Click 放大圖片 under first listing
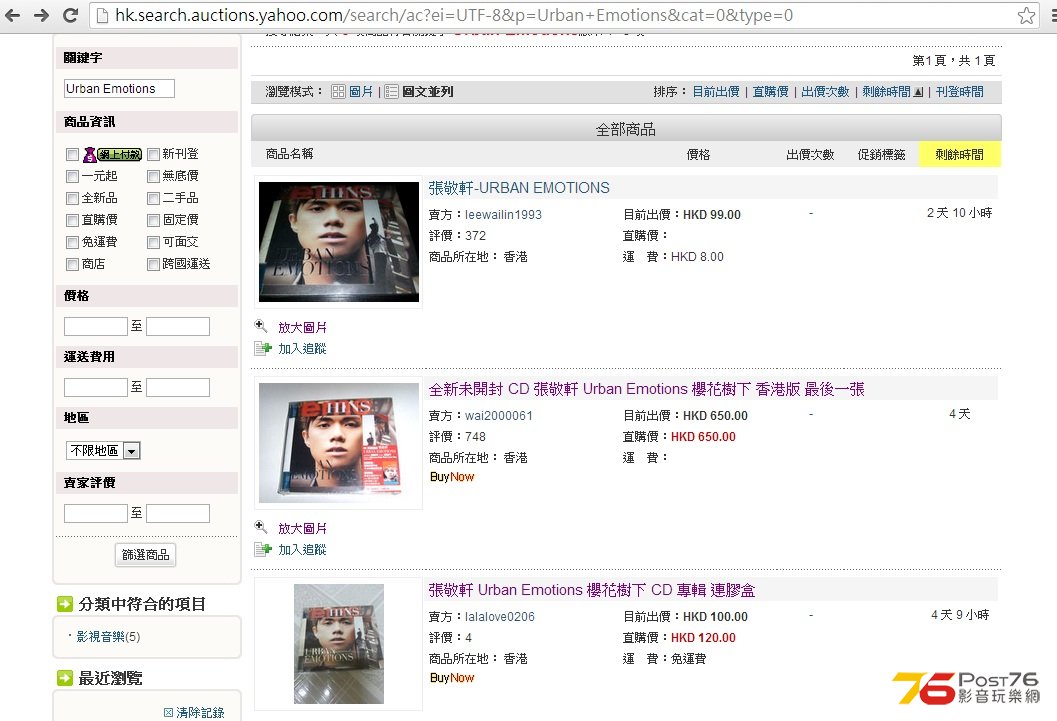Viewport: 1057px width, 721px height. point(302,327)
